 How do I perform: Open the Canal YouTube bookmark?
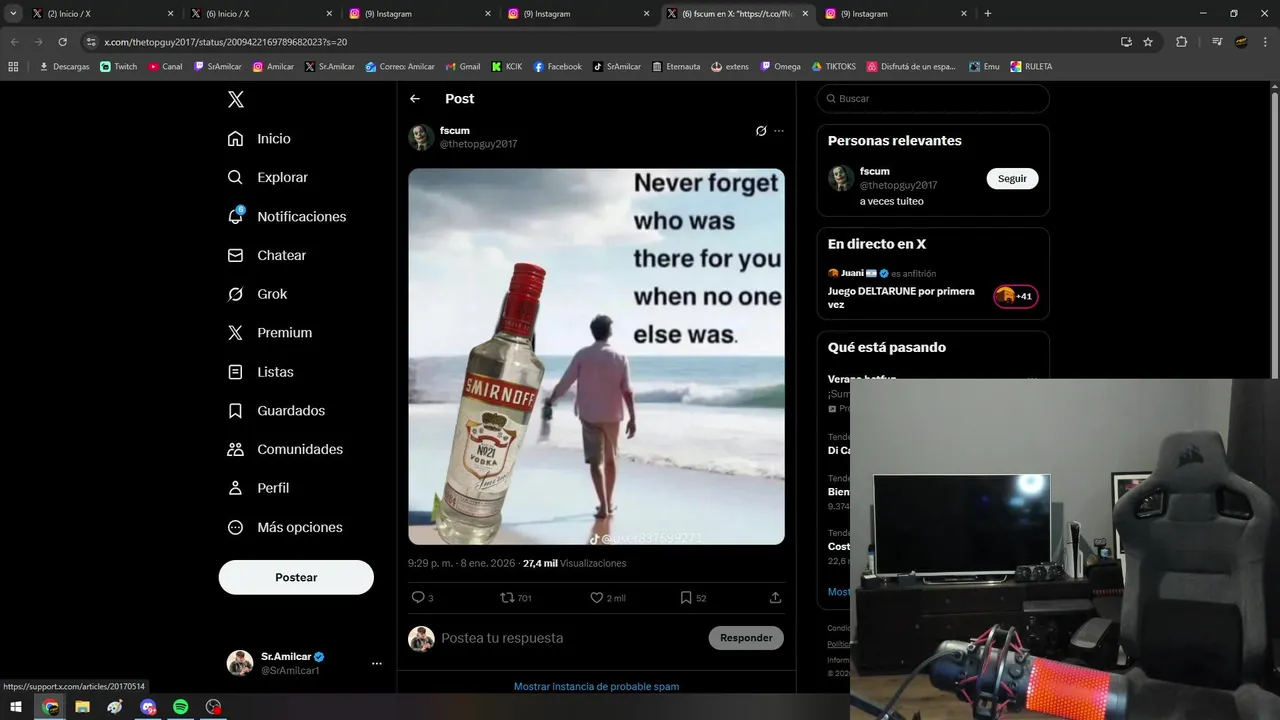click(x=165, y=66)
